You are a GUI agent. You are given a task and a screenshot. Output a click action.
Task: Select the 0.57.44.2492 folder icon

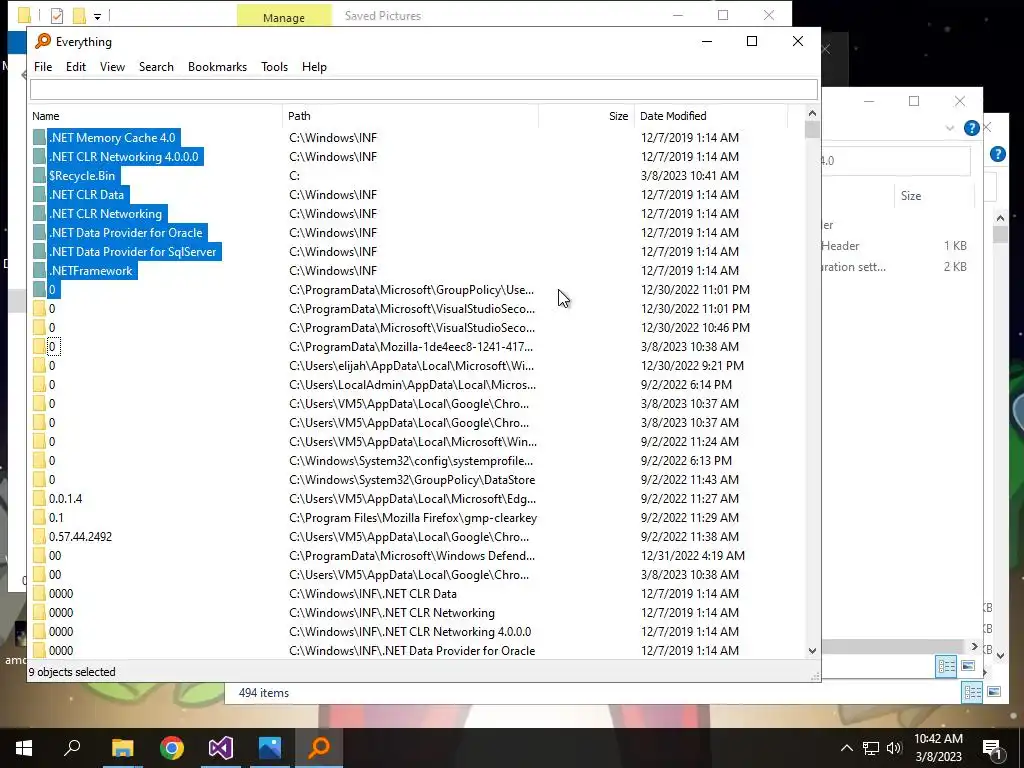pyautogui.click(x=39, y=536)
